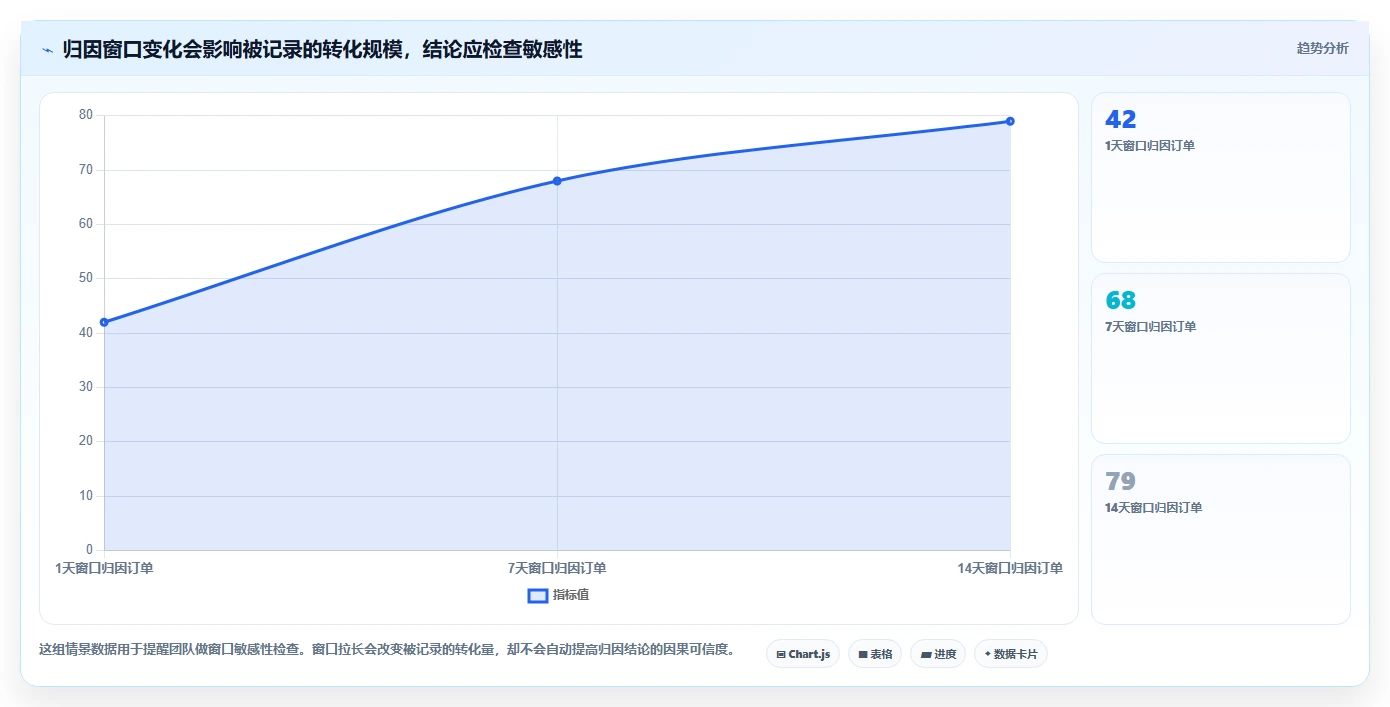Click the footer description starting 这组情景数据
This screenshot has height=707, width=1390.
(x=387, y=649)
